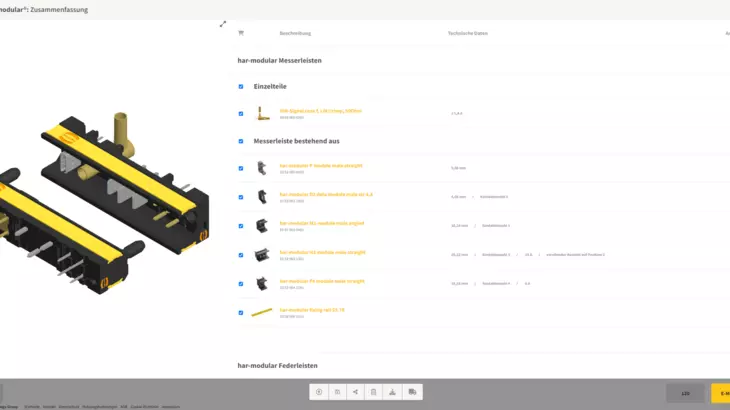
Task: Click the shopping cart column icon
Action: coord(241,33)
